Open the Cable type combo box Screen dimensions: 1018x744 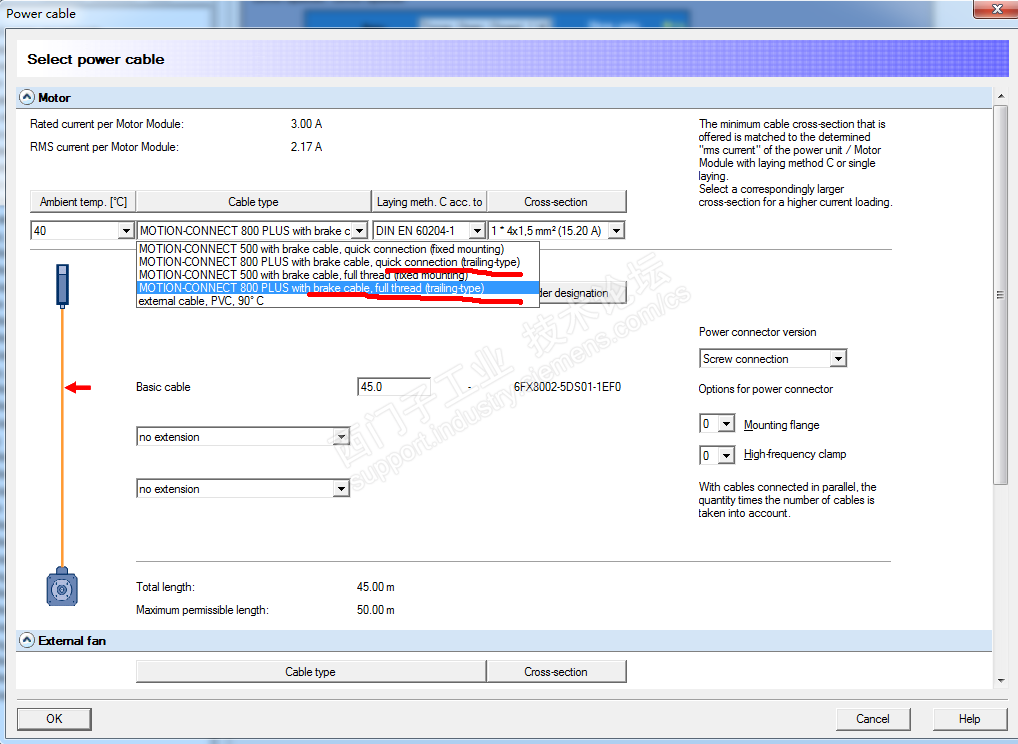tap(360, 230)
